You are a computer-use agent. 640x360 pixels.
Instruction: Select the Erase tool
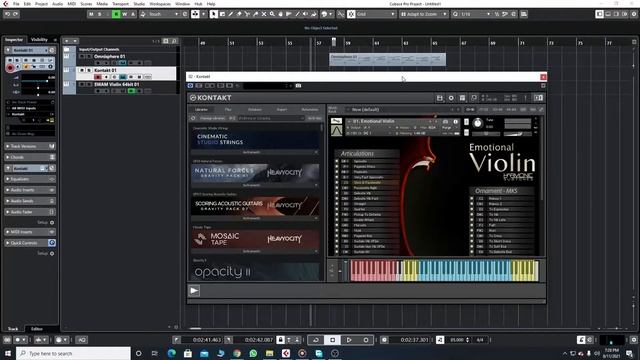pyautogui.click(x=239, y=14)
